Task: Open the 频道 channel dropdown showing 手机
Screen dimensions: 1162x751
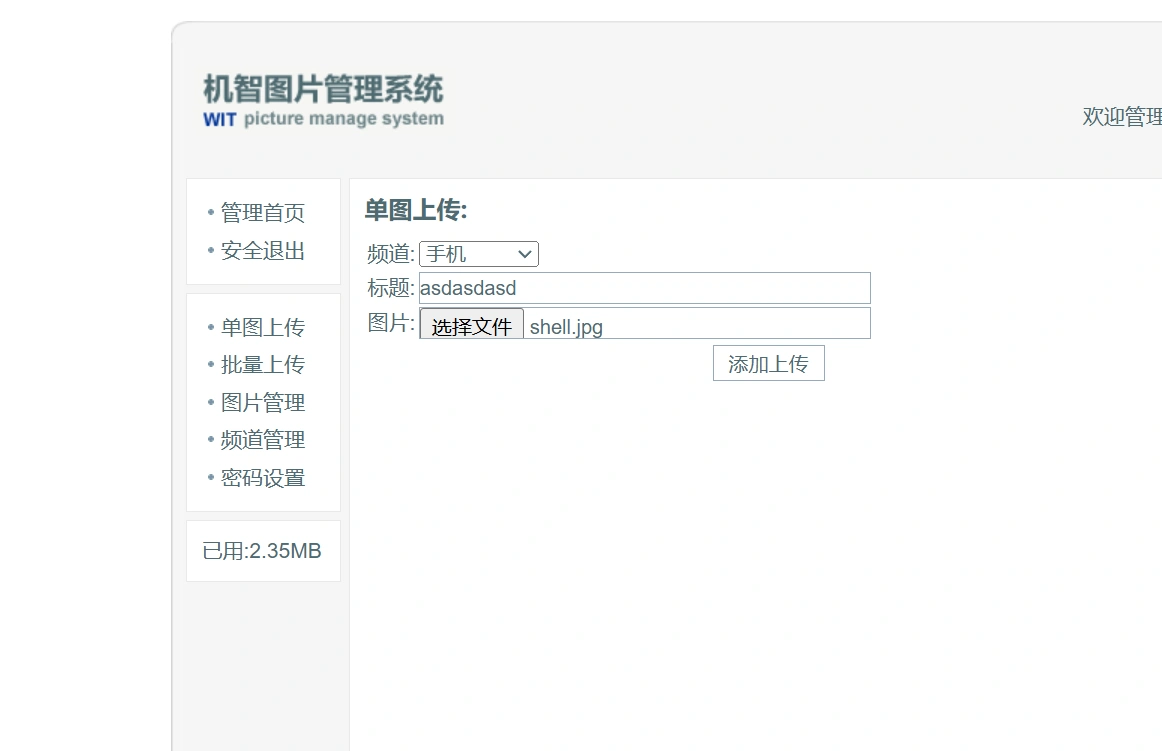Action: coord(478,253)
